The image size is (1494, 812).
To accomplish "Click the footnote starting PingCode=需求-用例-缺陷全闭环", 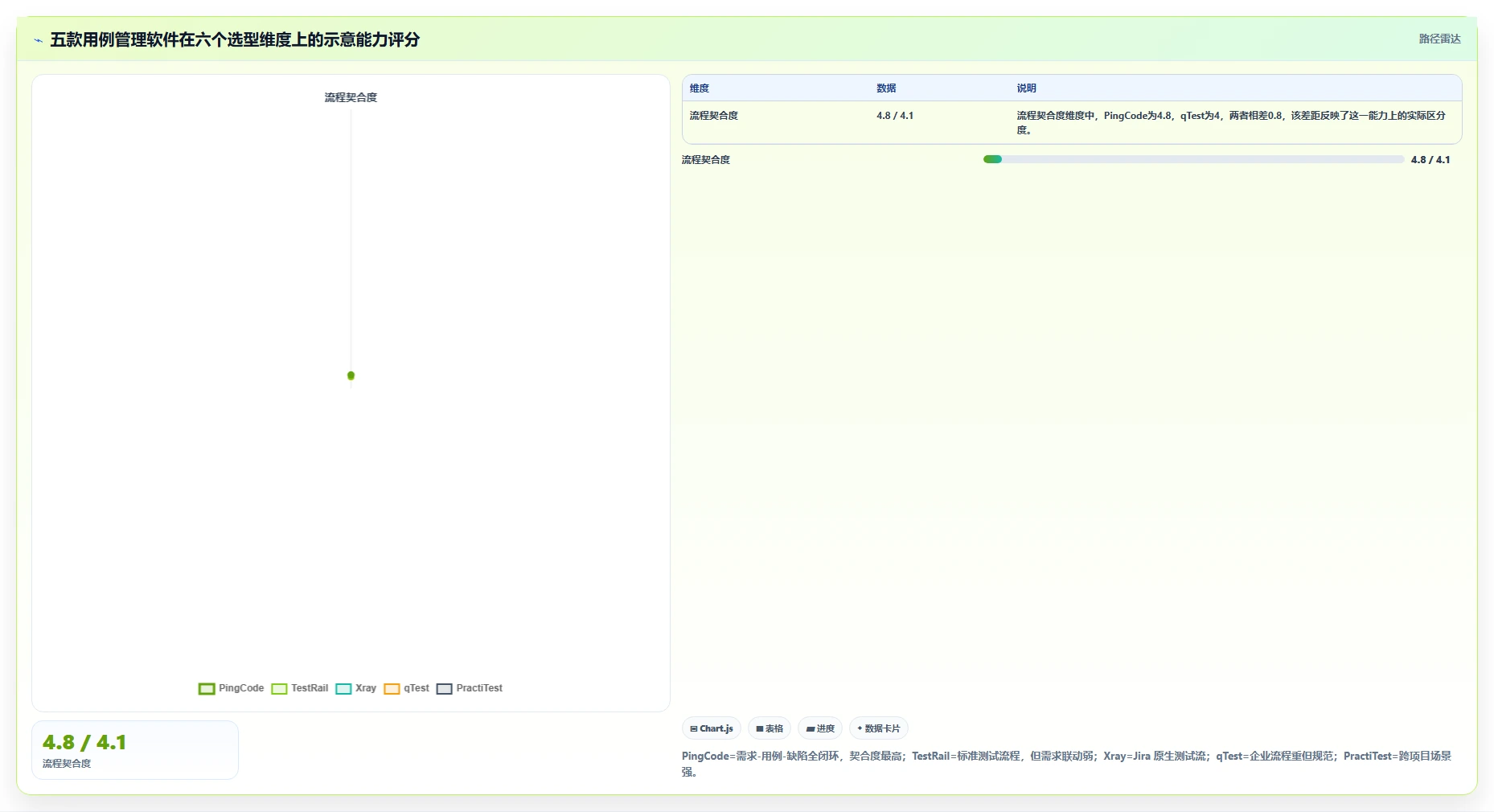I will click(1067, 764).
